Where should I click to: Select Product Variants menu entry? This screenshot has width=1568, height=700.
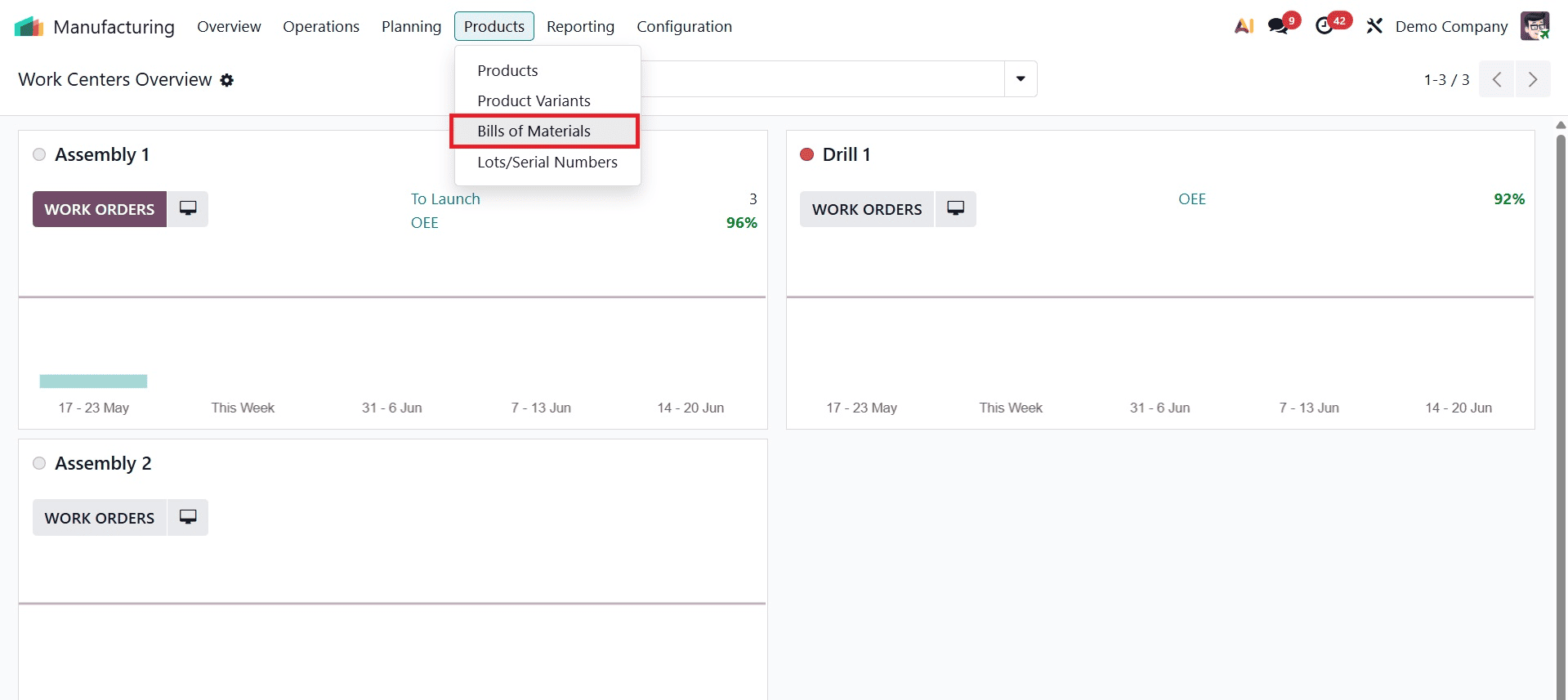tap(547, 100)
